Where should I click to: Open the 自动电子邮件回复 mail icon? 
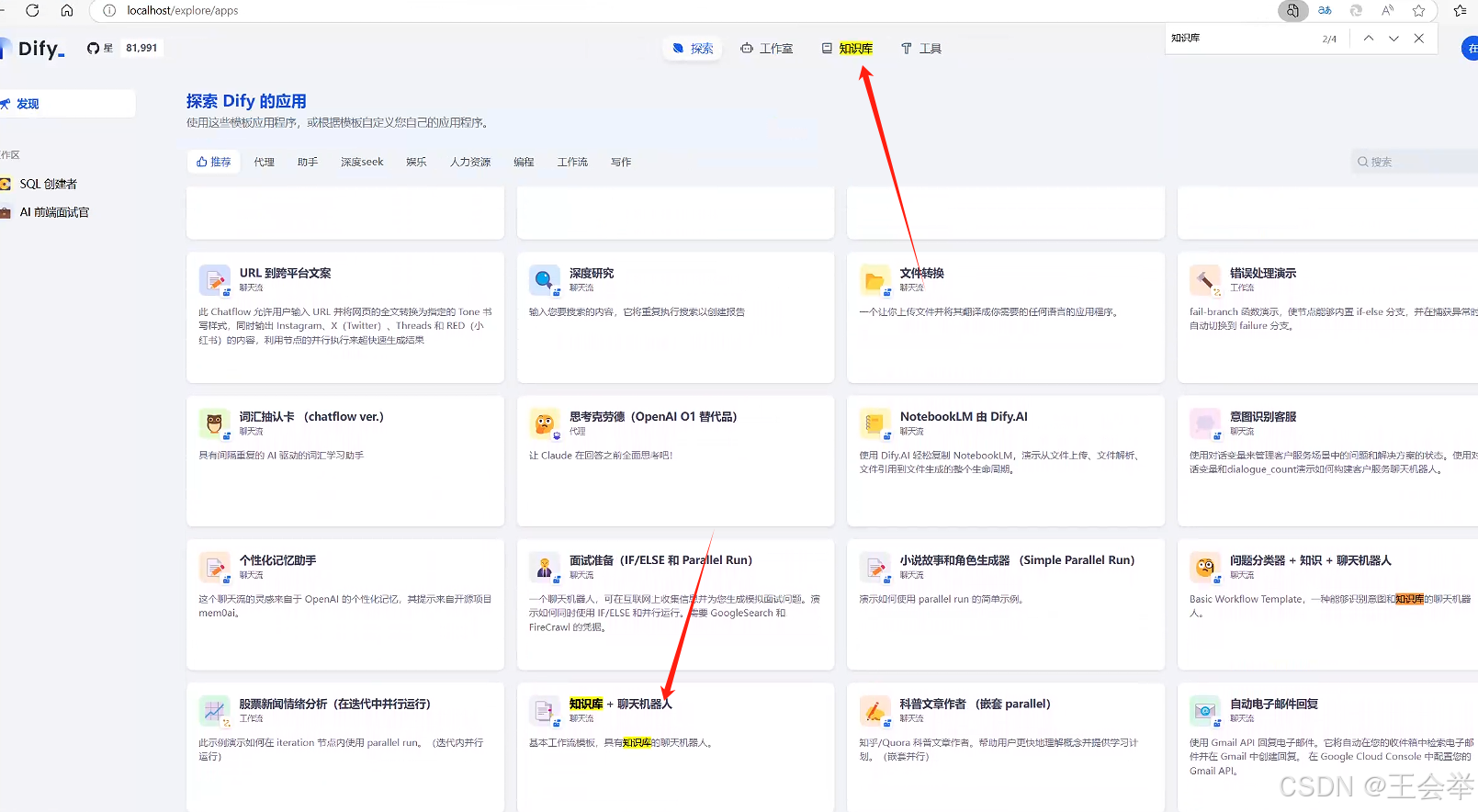[1205, 710]
